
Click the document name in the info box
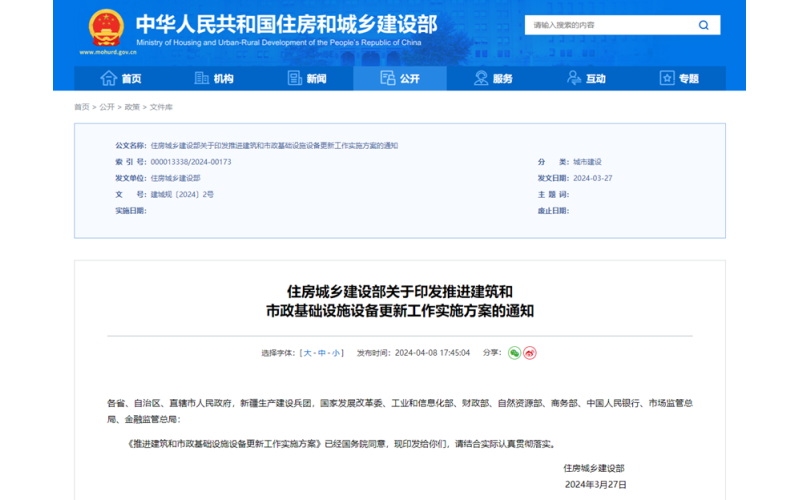tap(274, 145)
